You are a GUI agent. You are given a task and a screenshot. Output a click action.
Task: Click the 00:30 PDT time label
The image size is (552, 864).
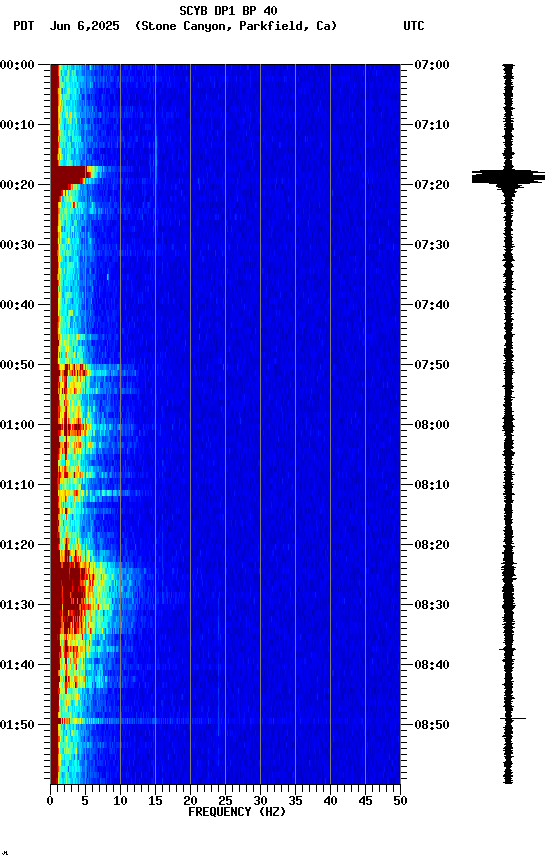[x=17, y=245]
